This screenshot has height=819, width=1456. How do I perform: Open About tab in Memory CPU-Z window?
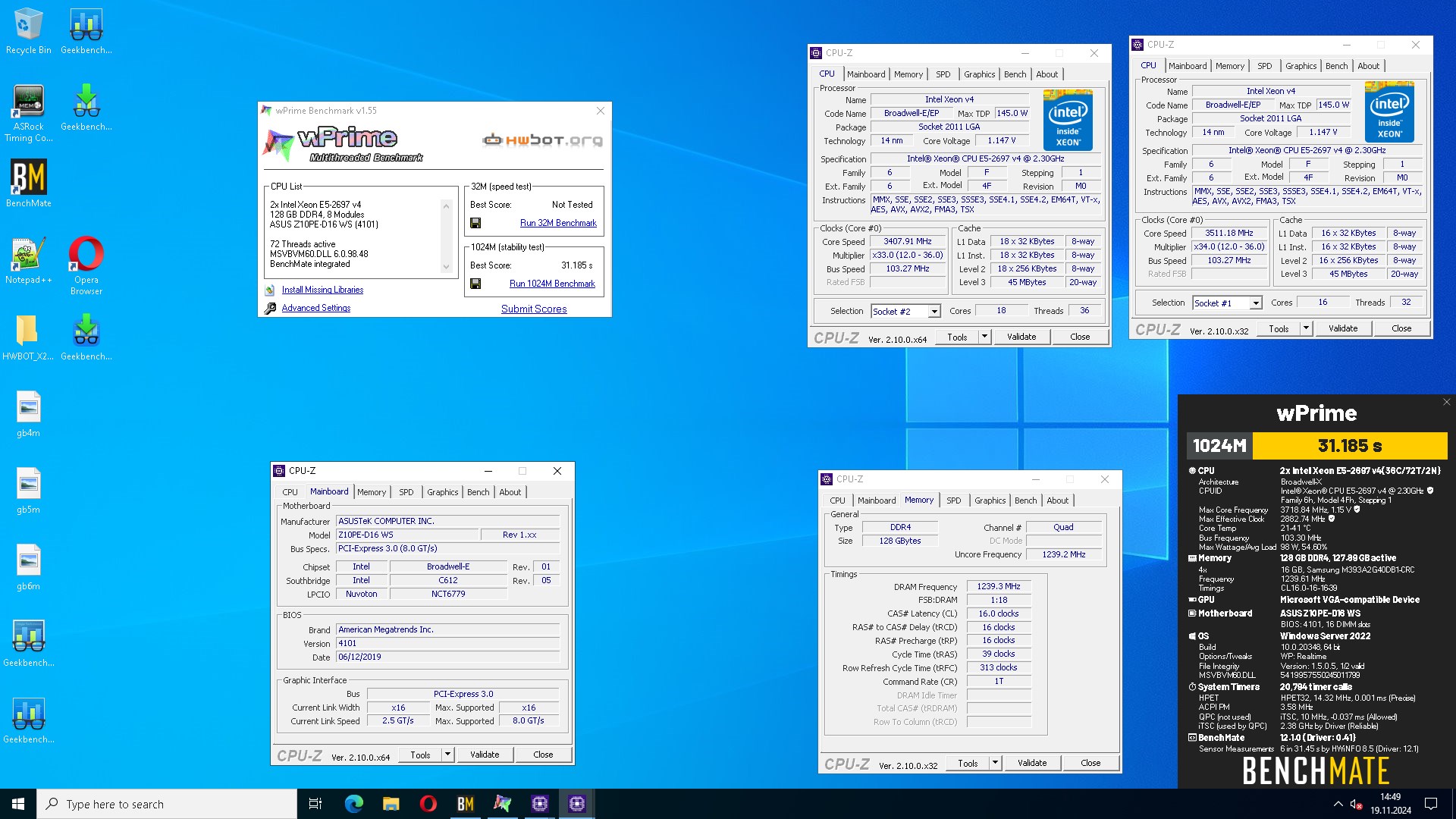(x=1058, y=500)
